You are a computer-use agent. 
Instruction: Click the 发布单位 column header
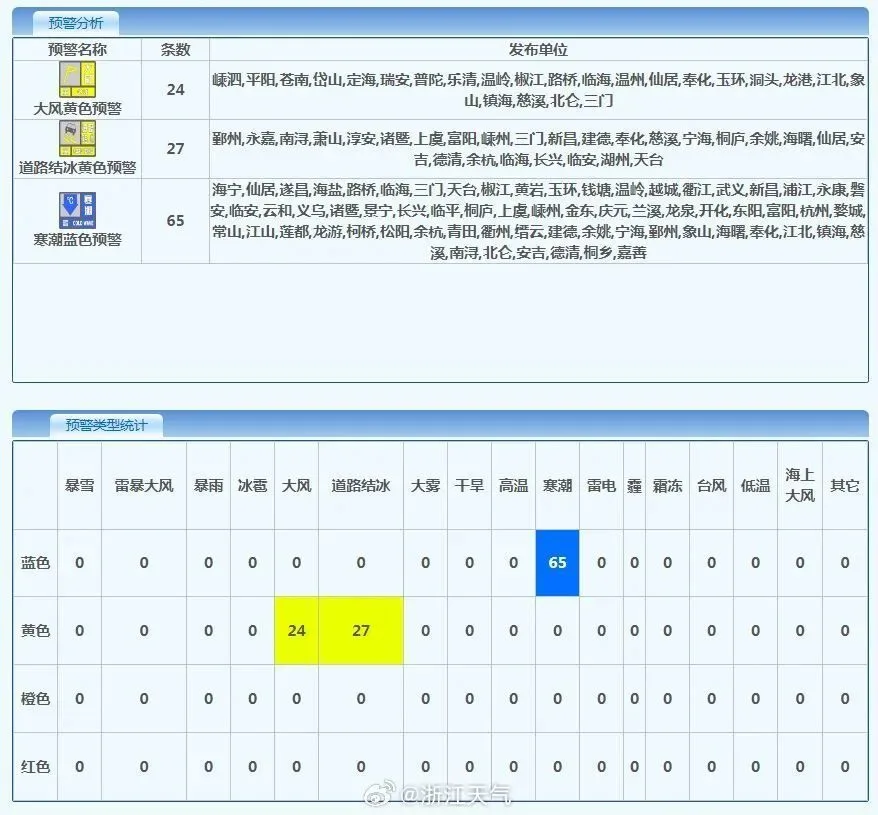coord(538,49)
